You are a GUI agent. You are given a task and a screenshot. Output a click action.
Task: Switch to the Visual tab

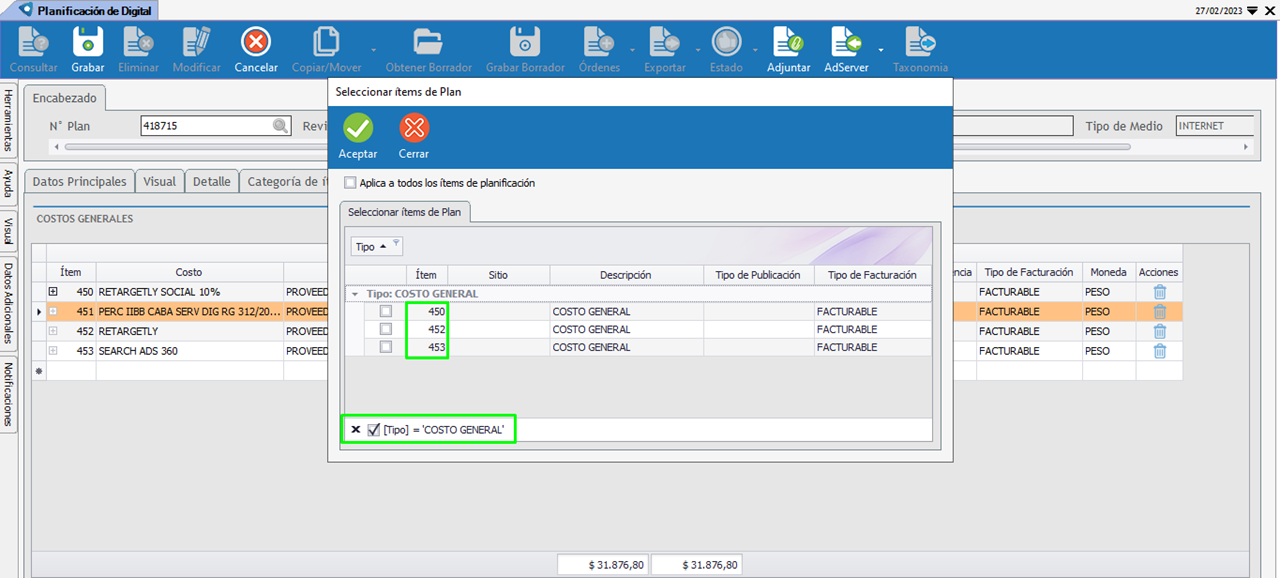[x=159, y=182]
